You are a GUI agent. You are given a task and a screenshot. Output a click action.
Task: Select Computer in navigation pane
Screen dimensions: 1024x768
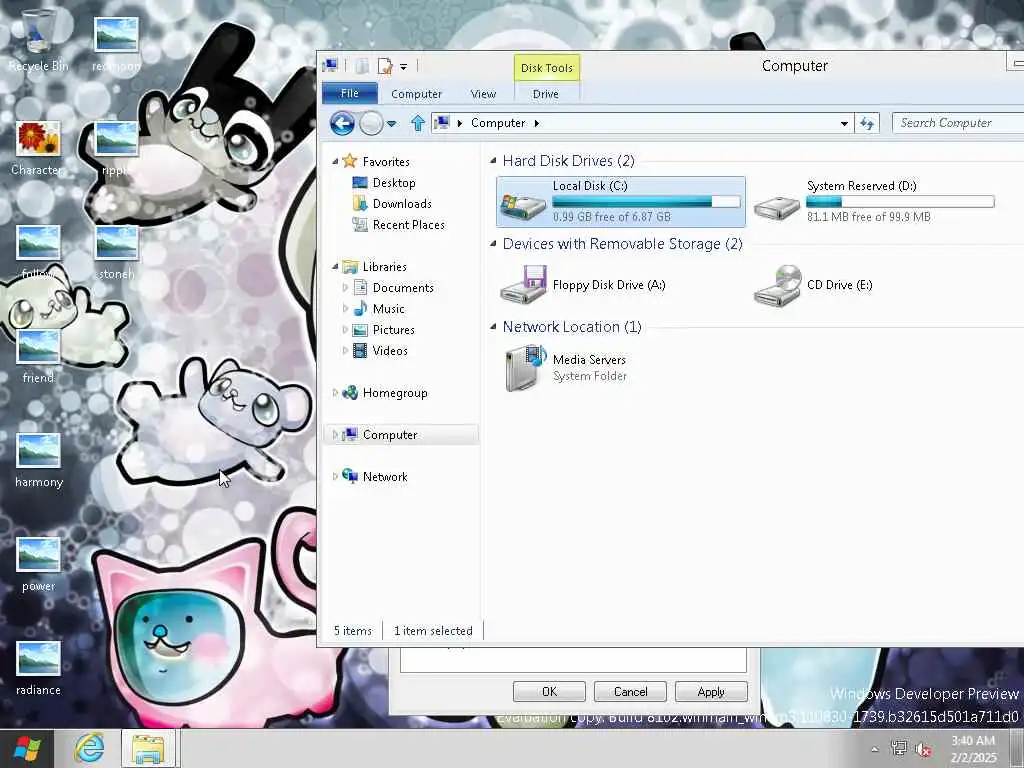click(x=402, y=435)
